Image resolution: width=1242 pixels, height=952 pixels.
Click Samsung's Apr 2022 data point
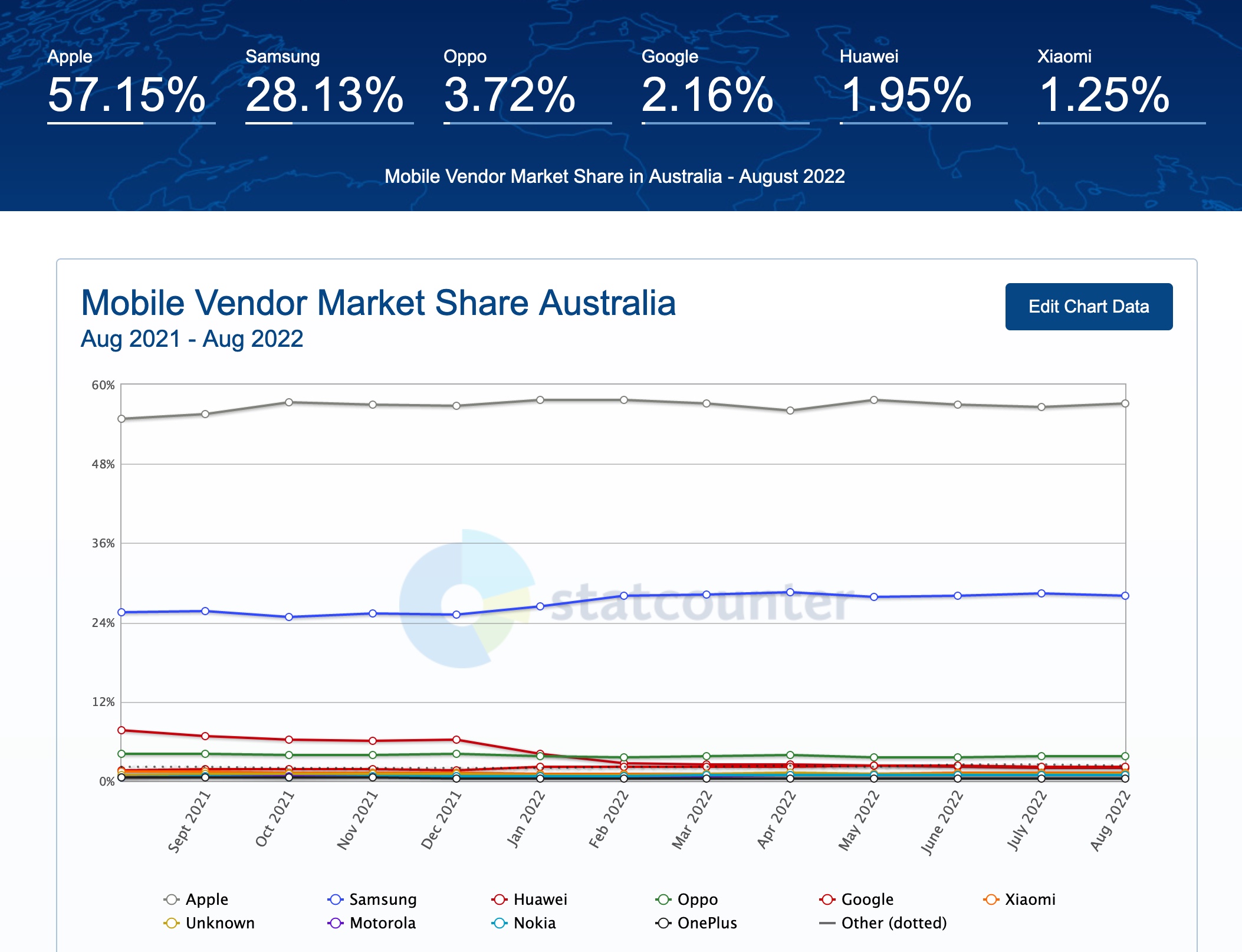(790, 592)
